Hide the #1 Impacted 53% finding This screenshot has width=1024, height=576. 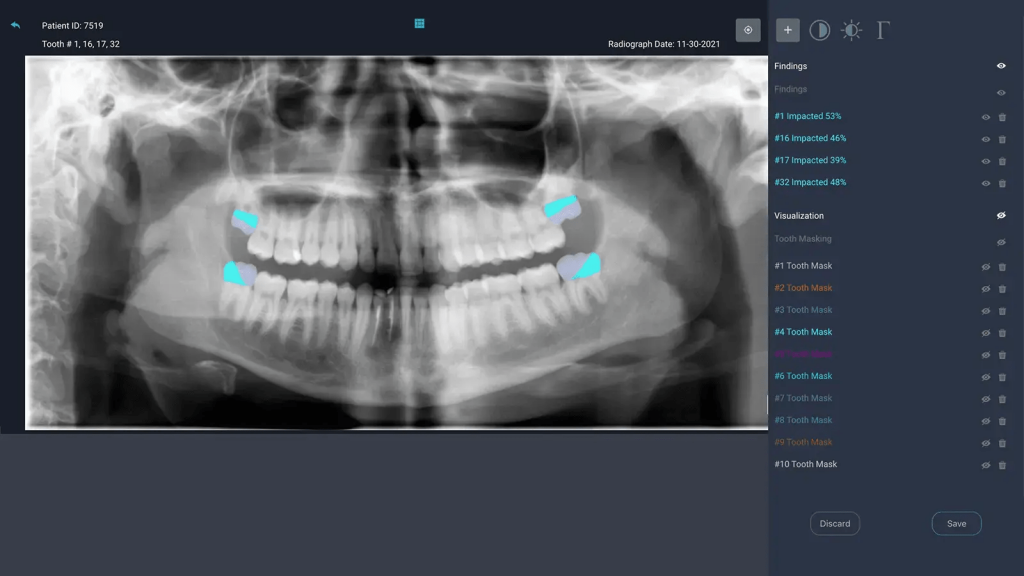tap(985, 117)
